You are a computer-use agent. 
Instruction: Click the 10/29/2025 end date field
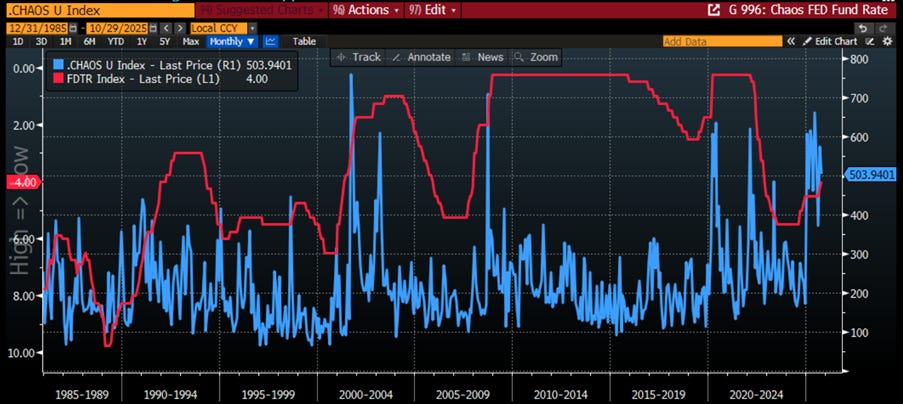pyautogui.click(x=117, y=28)
